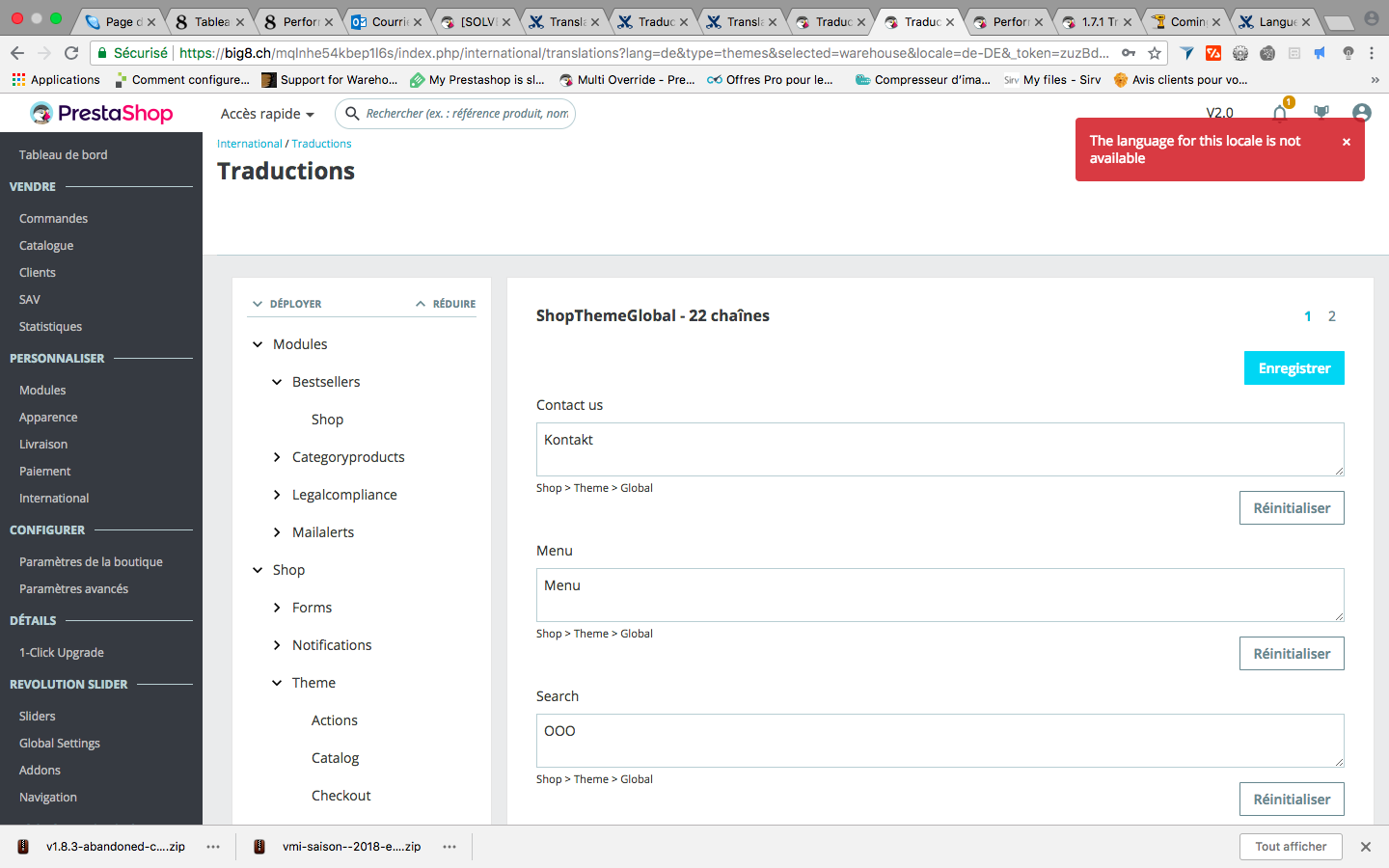Click the trophy icon in the header
Screen dimensions: 1389x868
(1321, 112)
